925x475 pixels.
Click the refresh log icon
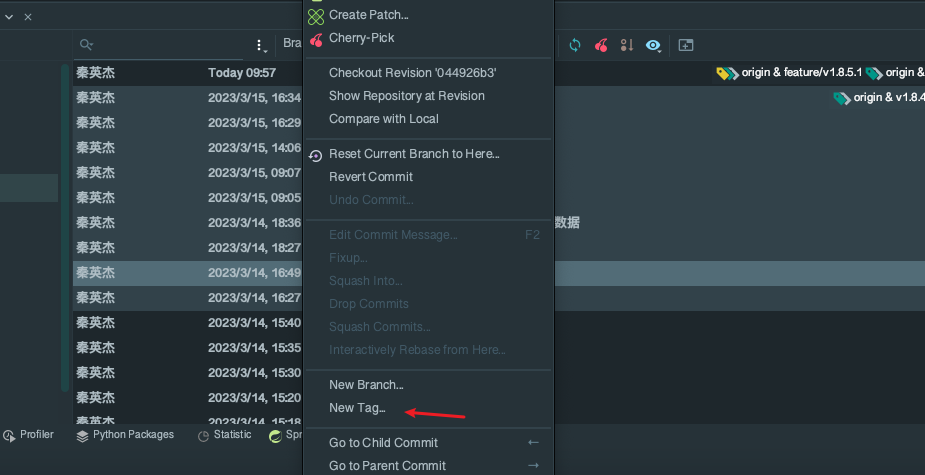coord(575,45)
